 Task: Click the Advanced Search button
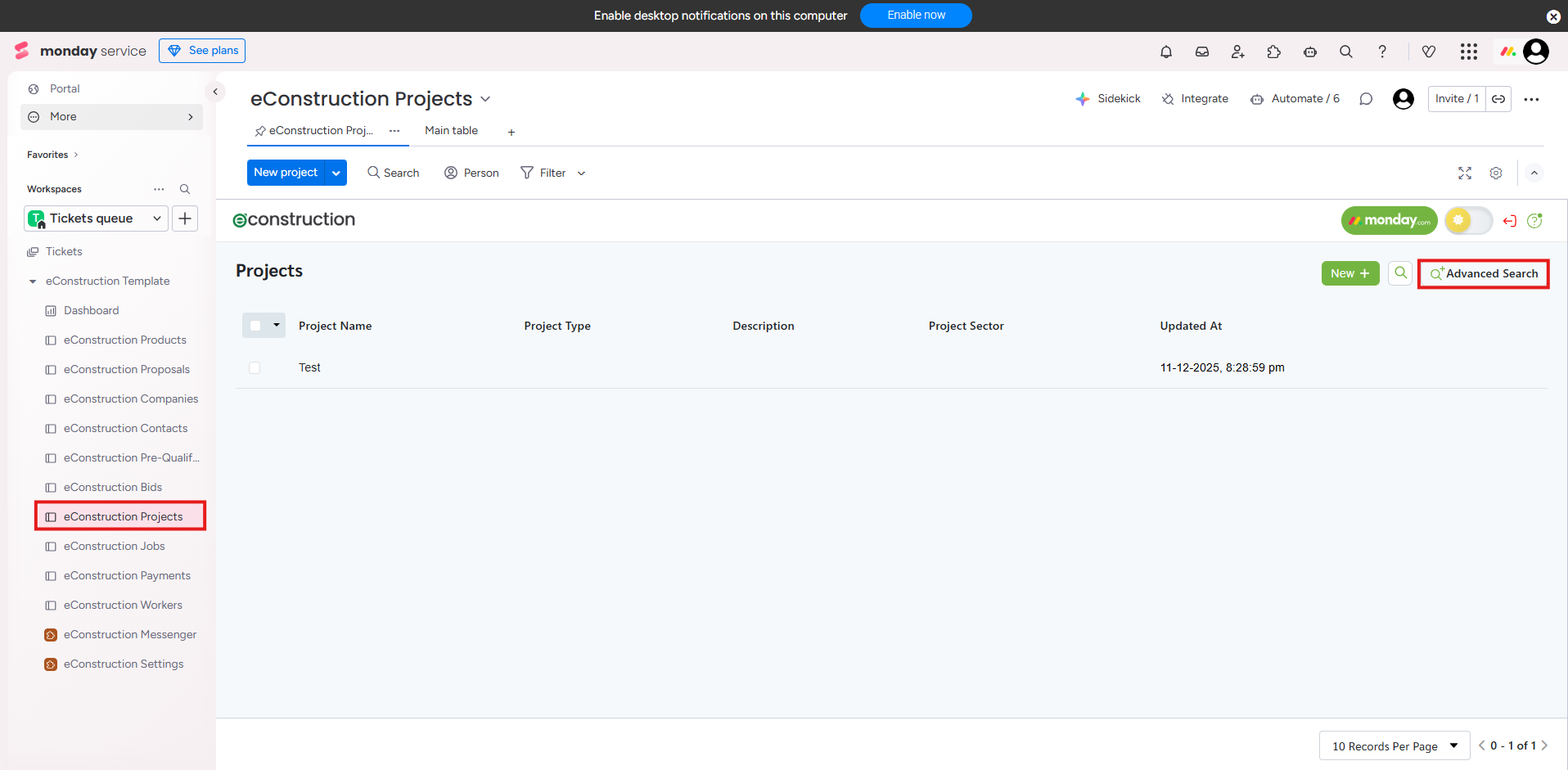(1483, 273)
